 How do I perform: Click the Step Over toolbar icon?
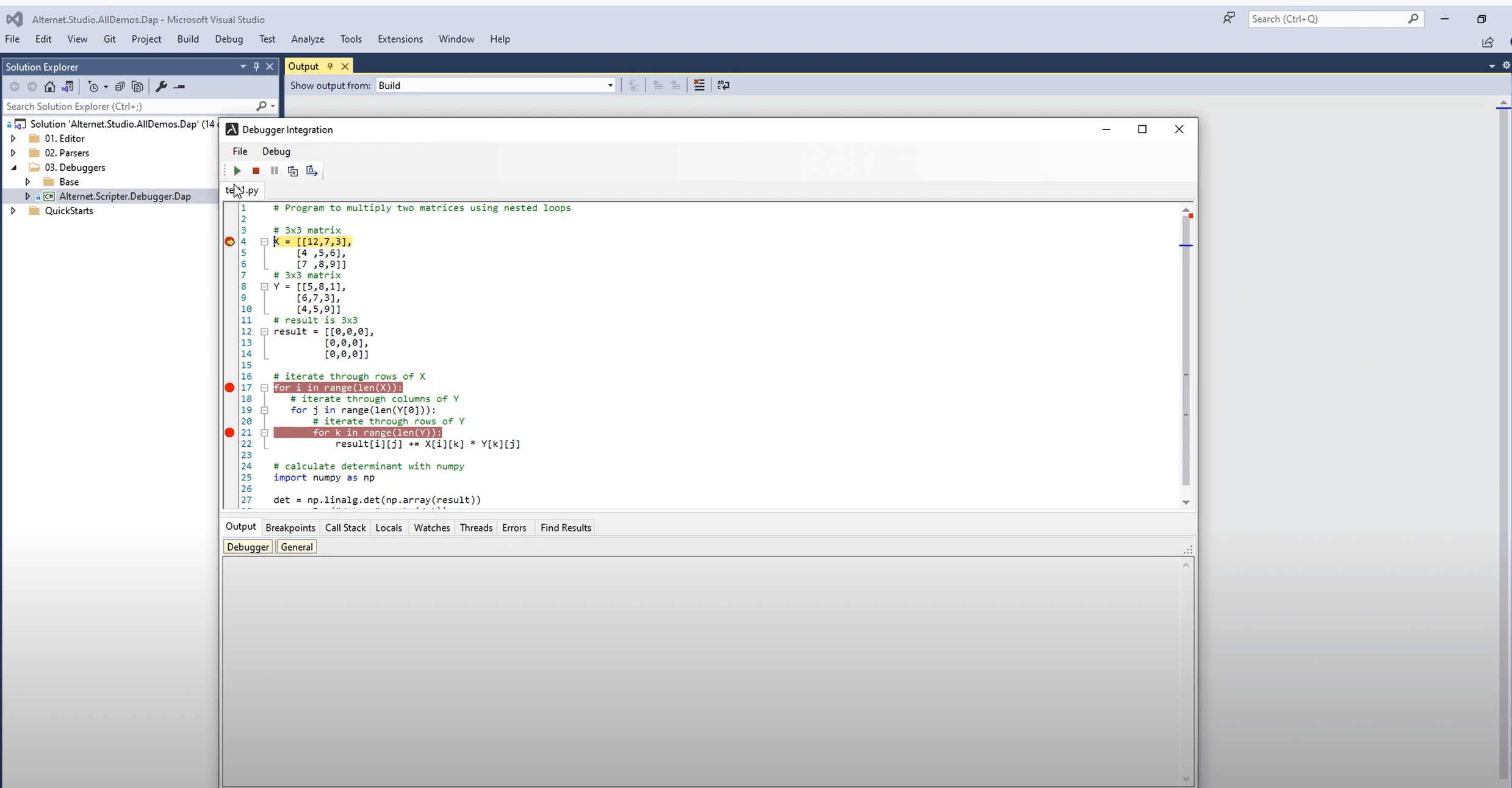[312, 171]
